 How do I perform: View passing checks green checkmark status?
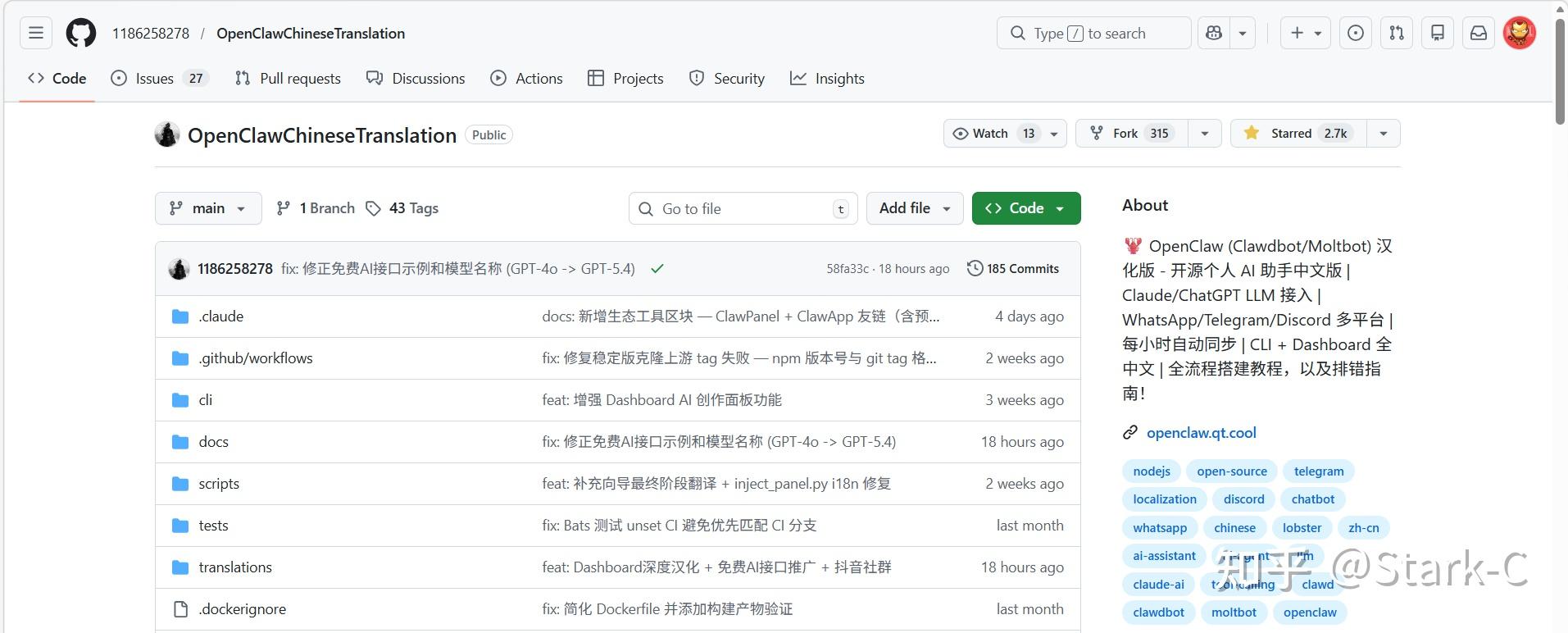[657, 269]
